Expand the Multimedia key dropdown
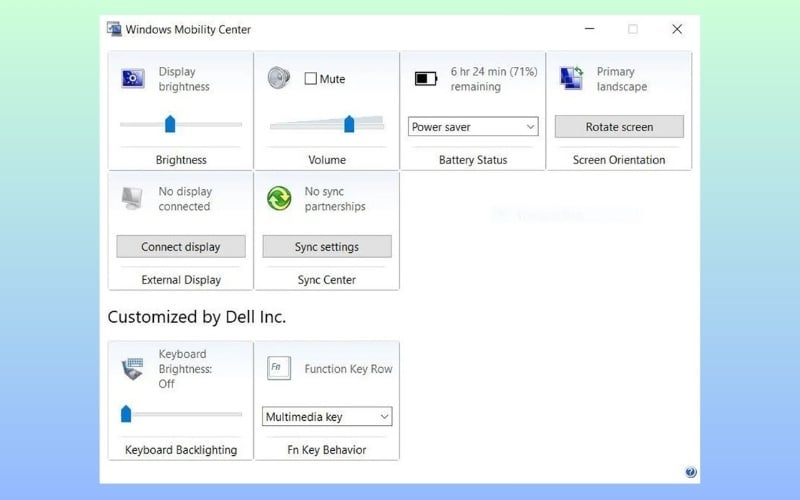Screen dimensions: 800x500 coord(327,416)
